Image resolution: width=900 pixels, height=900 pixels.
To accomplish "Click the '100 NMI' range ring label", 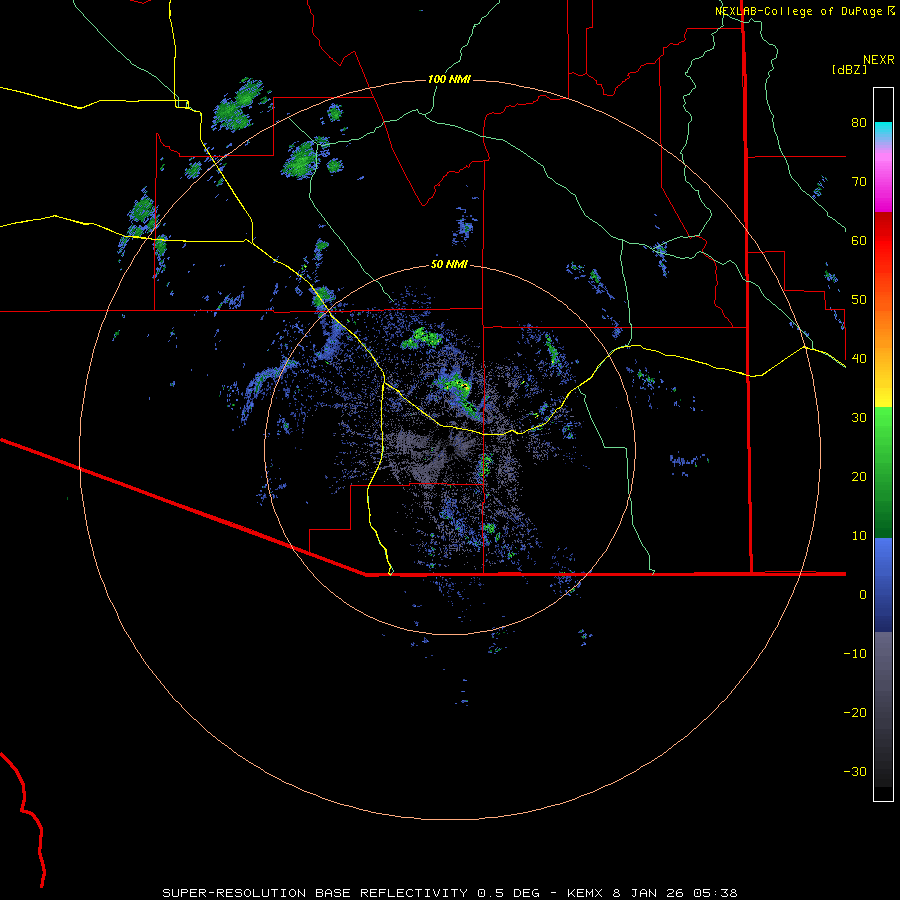I will point(449,79).
